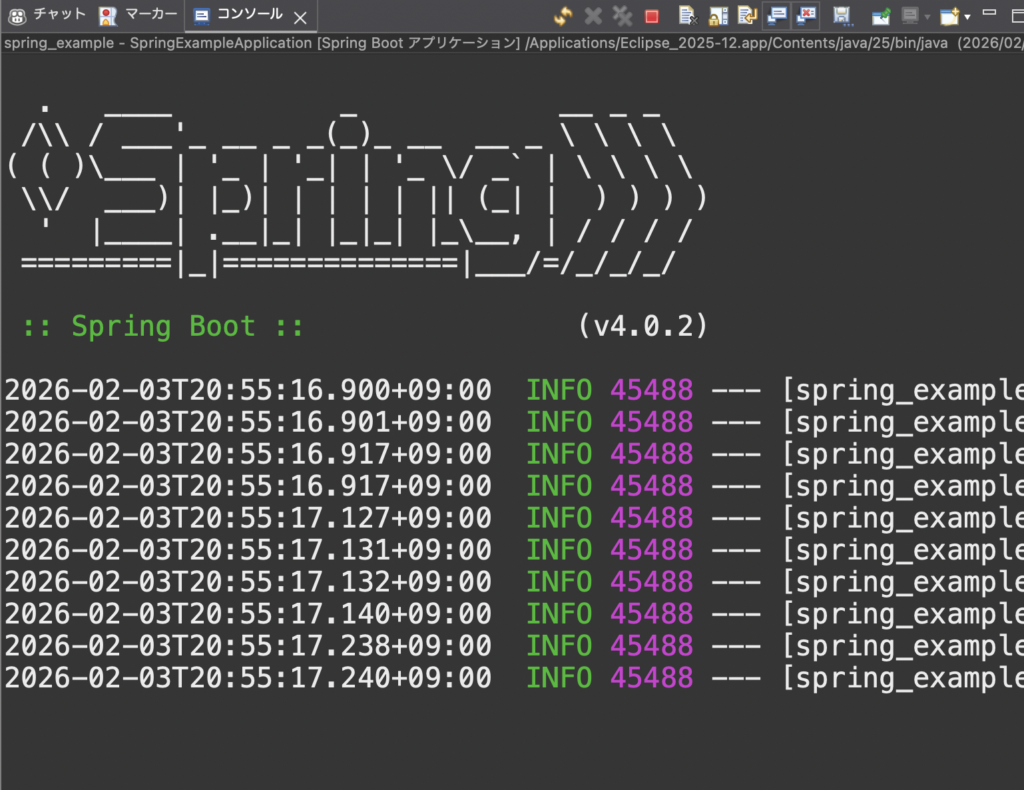Toggle show console when standard error changes
The image size is (1024, 790).
[805, 16]
